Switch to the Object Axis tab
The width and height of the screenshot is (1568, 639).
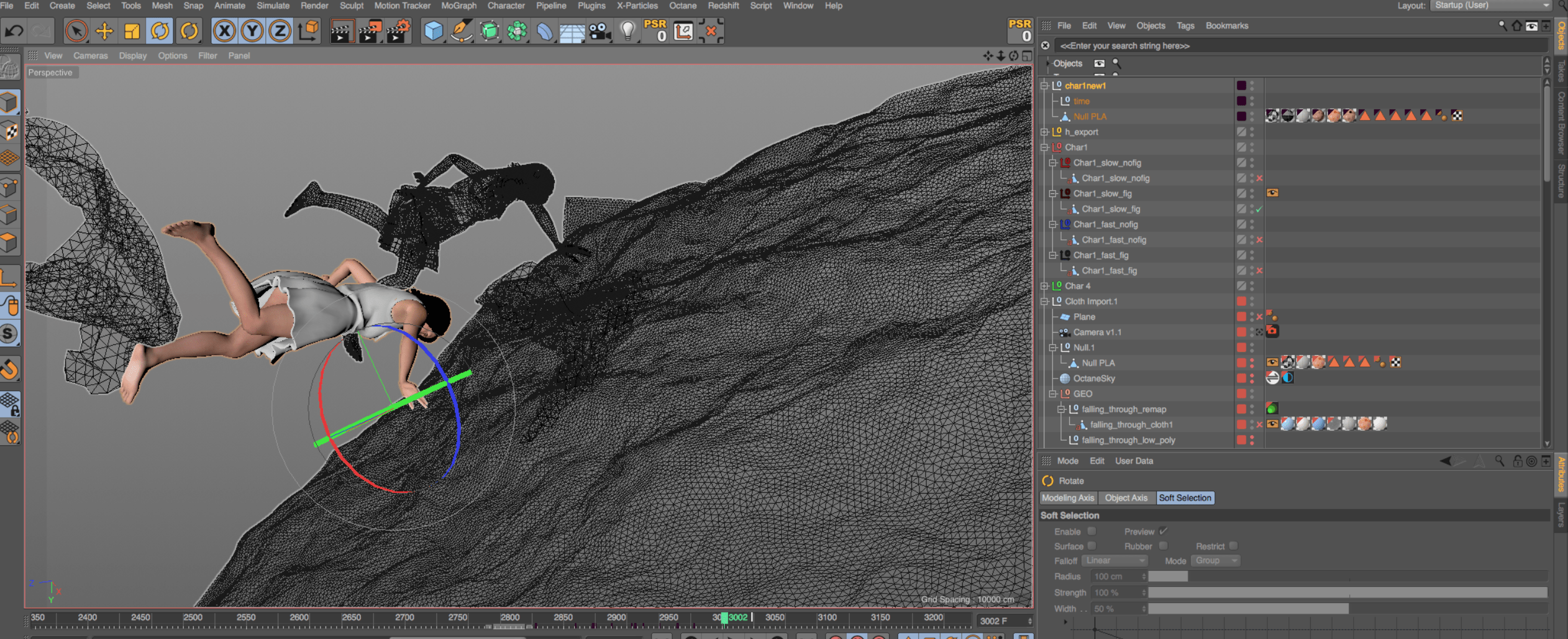click(1126, 498)
